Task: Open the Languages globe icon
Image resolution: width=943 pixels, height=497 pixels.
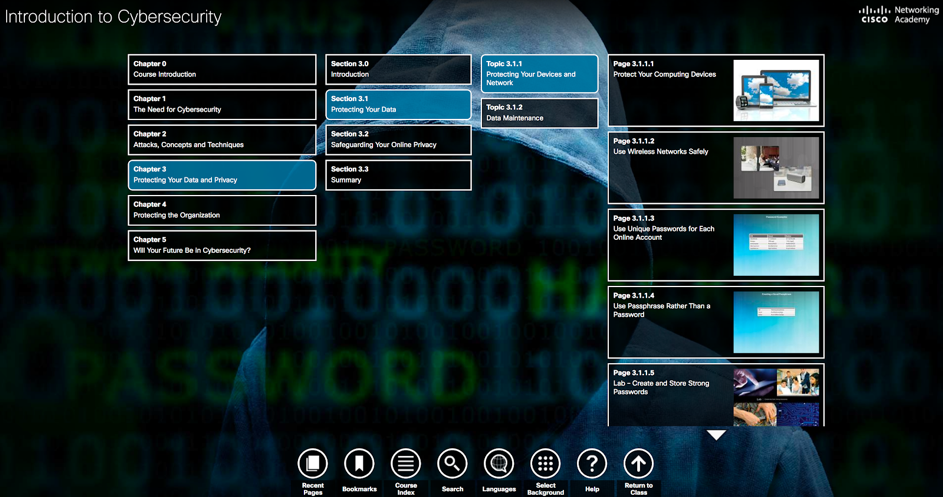Action: (499, 463)
